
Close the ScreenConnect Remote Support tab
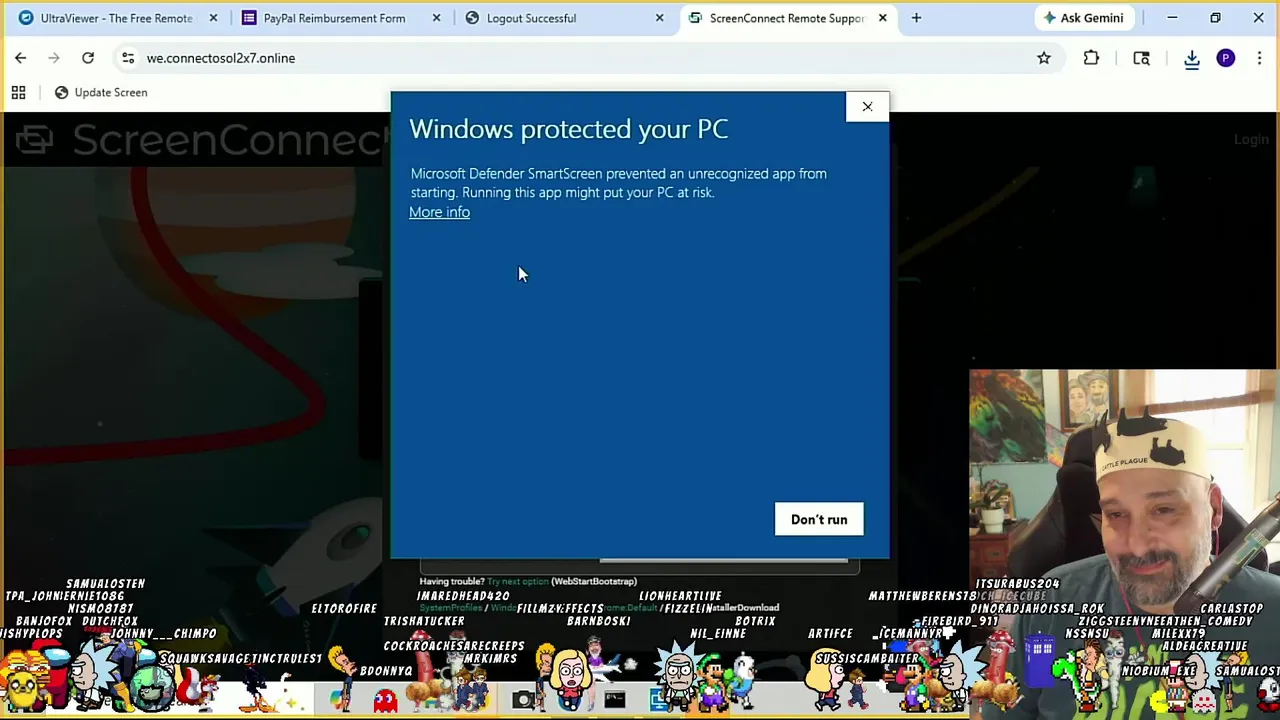883,18
